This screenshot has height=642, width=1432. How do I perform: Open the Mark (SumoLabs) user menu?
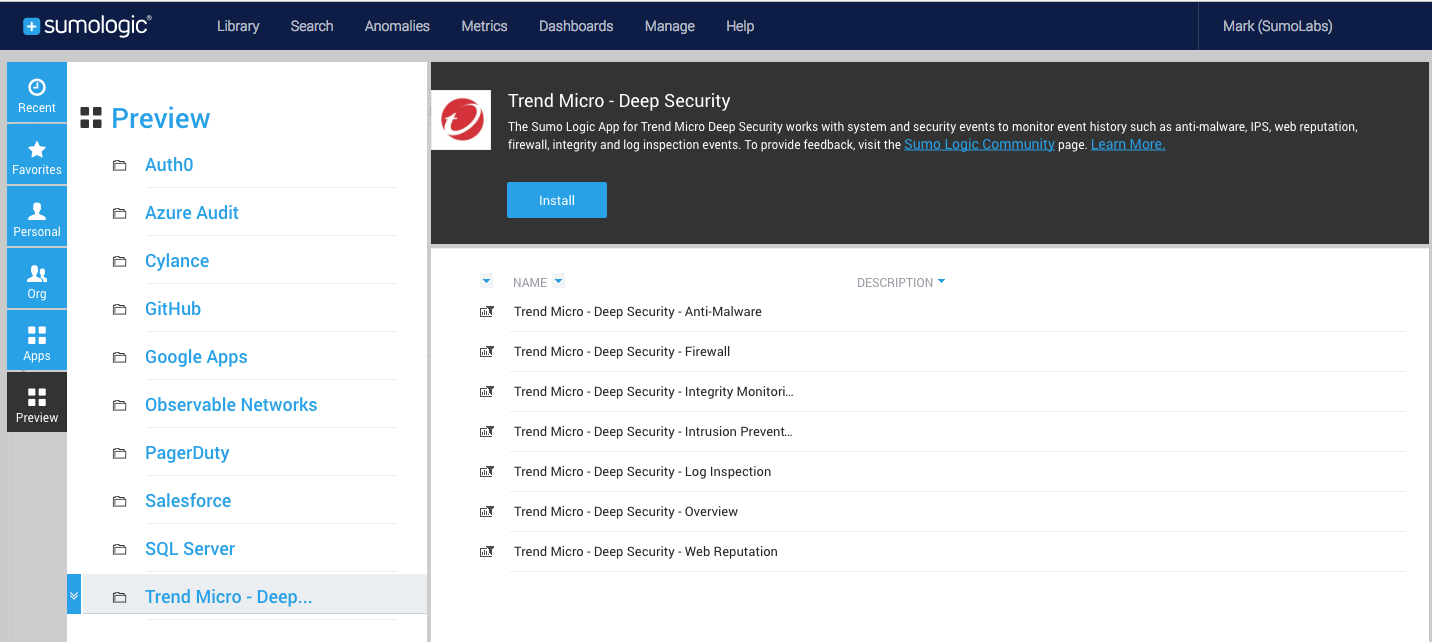[1278, 26]
